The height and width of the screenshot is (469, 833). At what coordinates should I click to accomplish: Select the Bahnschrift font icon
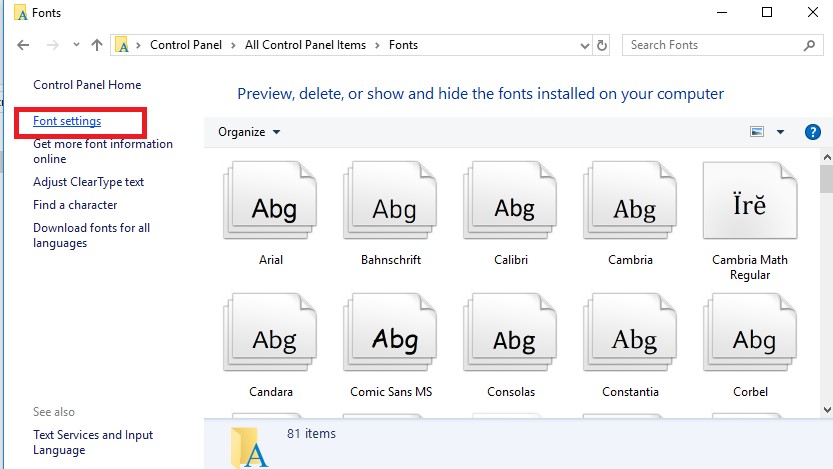click(x=391, y=203)
